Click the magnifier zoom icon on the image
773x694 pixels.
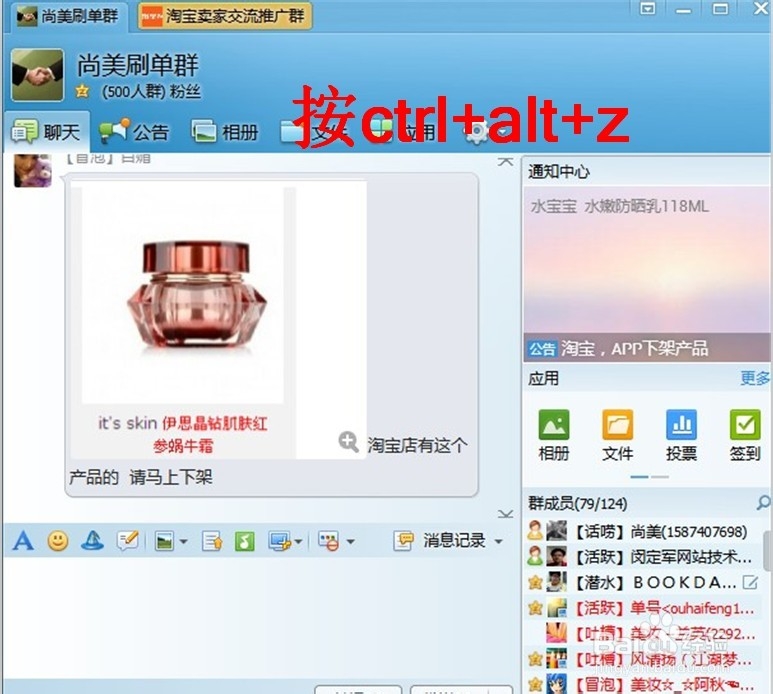point(349,441)
